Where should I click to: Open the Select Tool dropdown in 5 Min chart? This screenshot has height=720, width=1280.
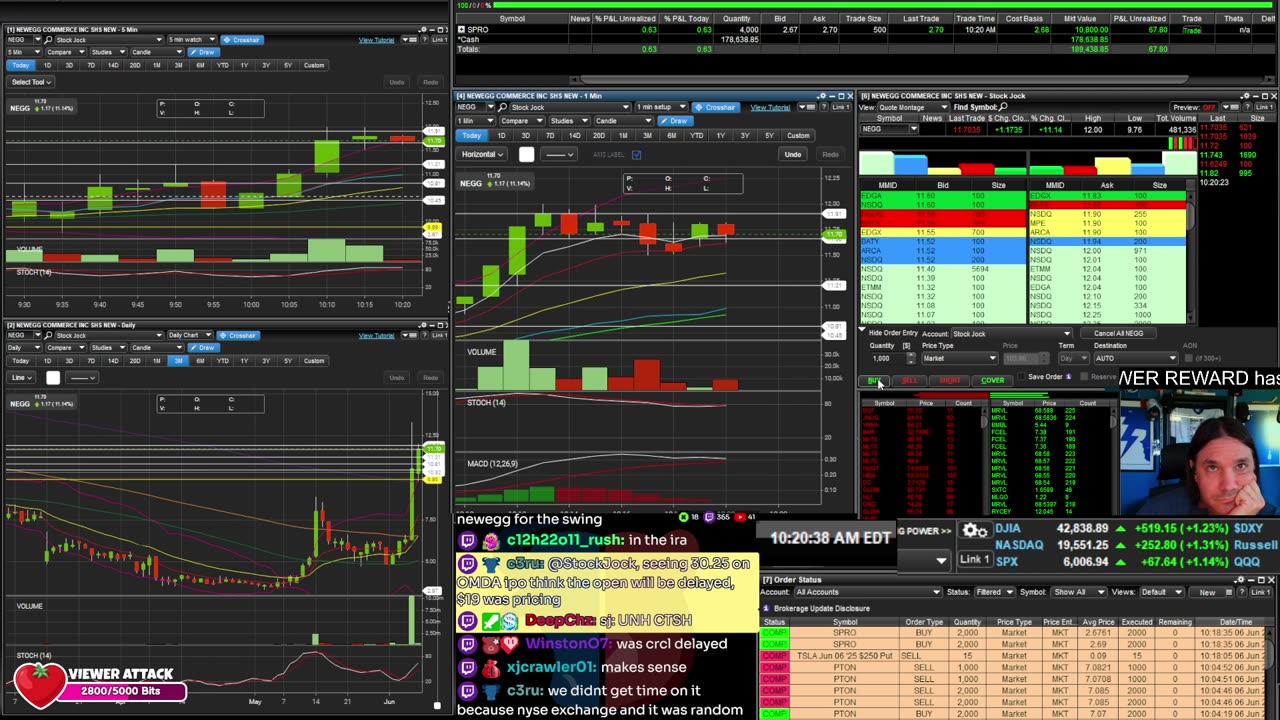31,82
